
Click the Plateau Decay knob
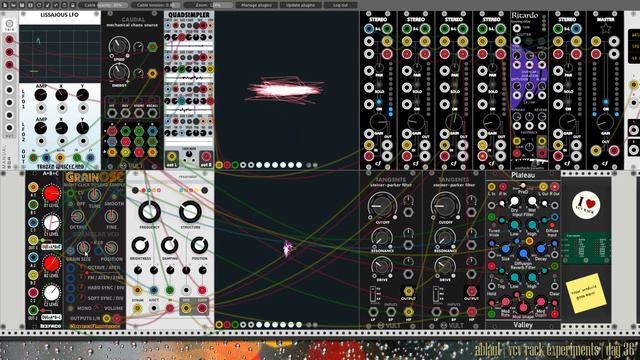click(x=541, y=249)
